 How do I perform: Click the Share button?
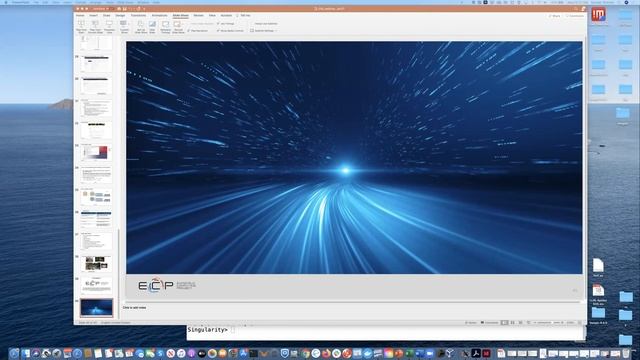555,16
